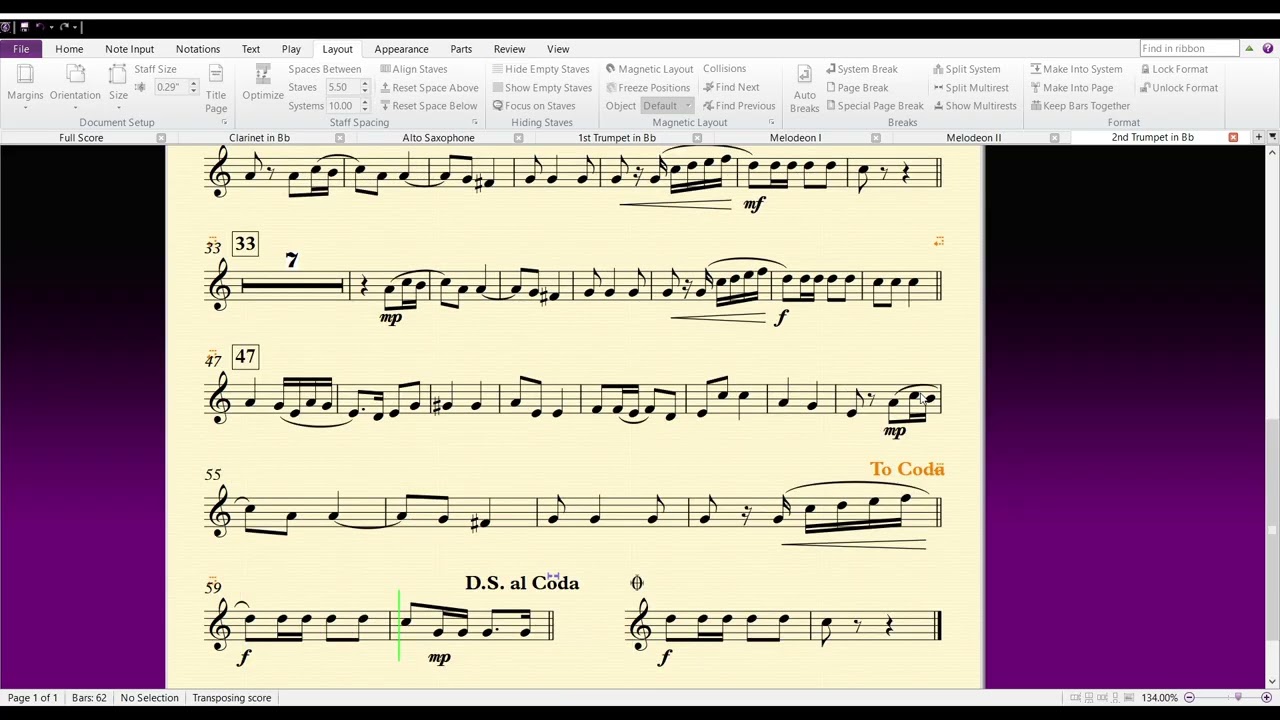Increase Staff Size with stepper arrows

tap(194, 85)
